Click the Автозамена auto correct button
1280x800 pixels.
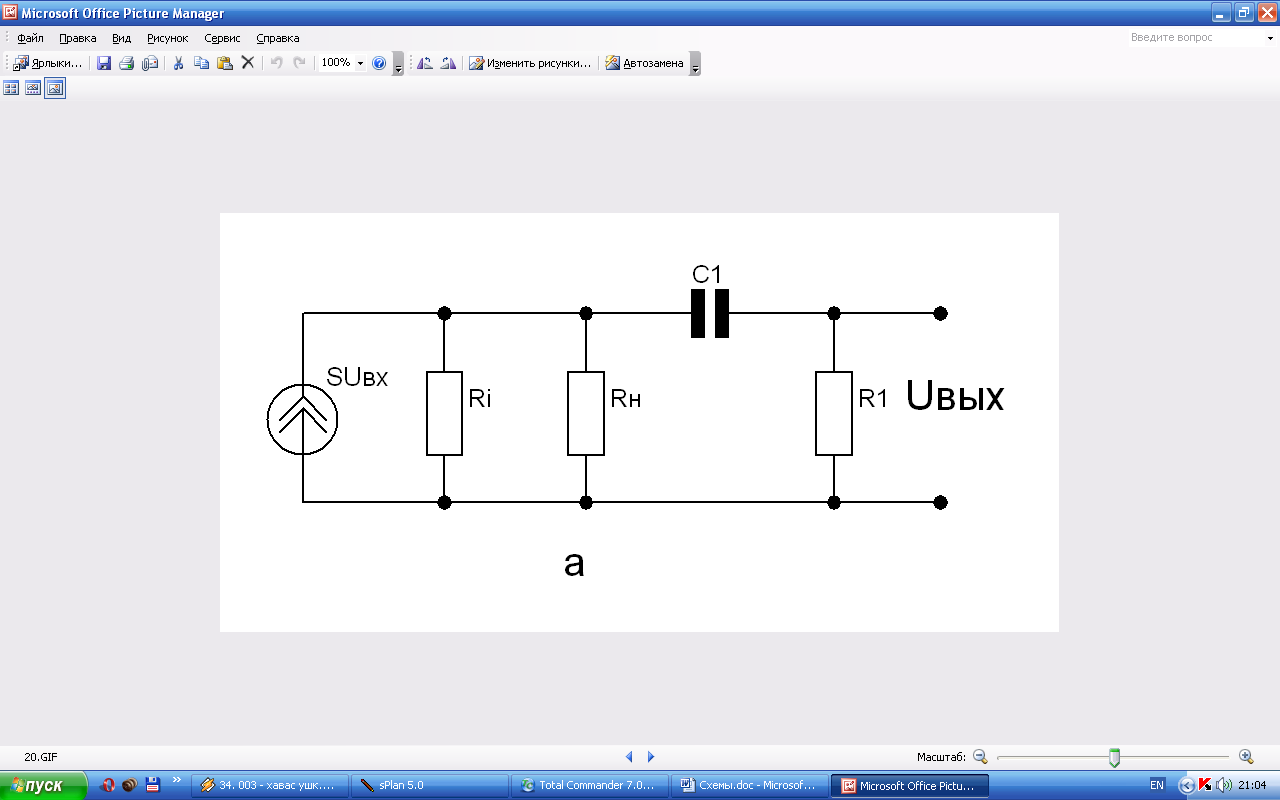[x=645, y=63]
